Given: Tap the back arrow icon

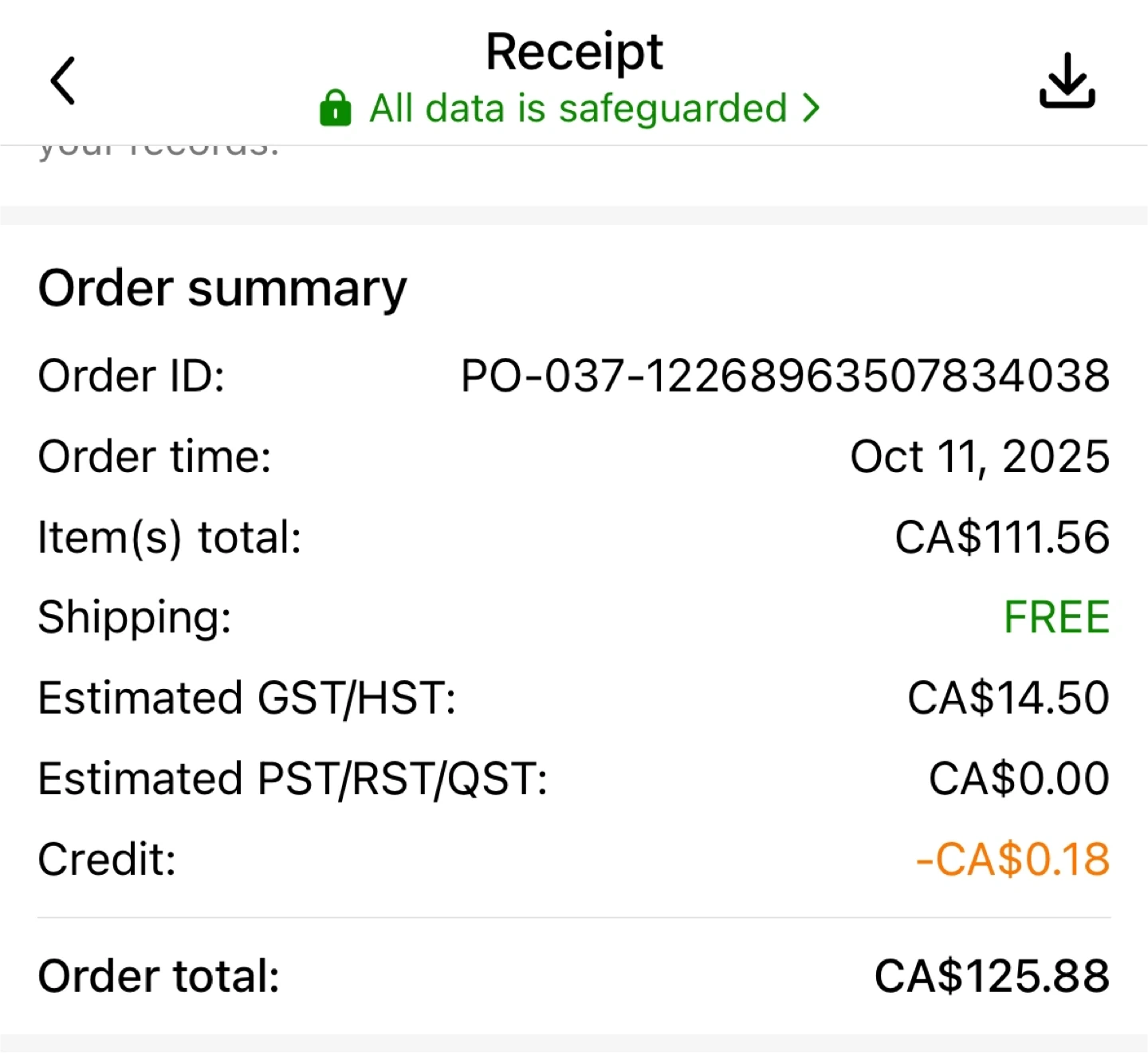Looking at the screenshot, I should [62, 81].
